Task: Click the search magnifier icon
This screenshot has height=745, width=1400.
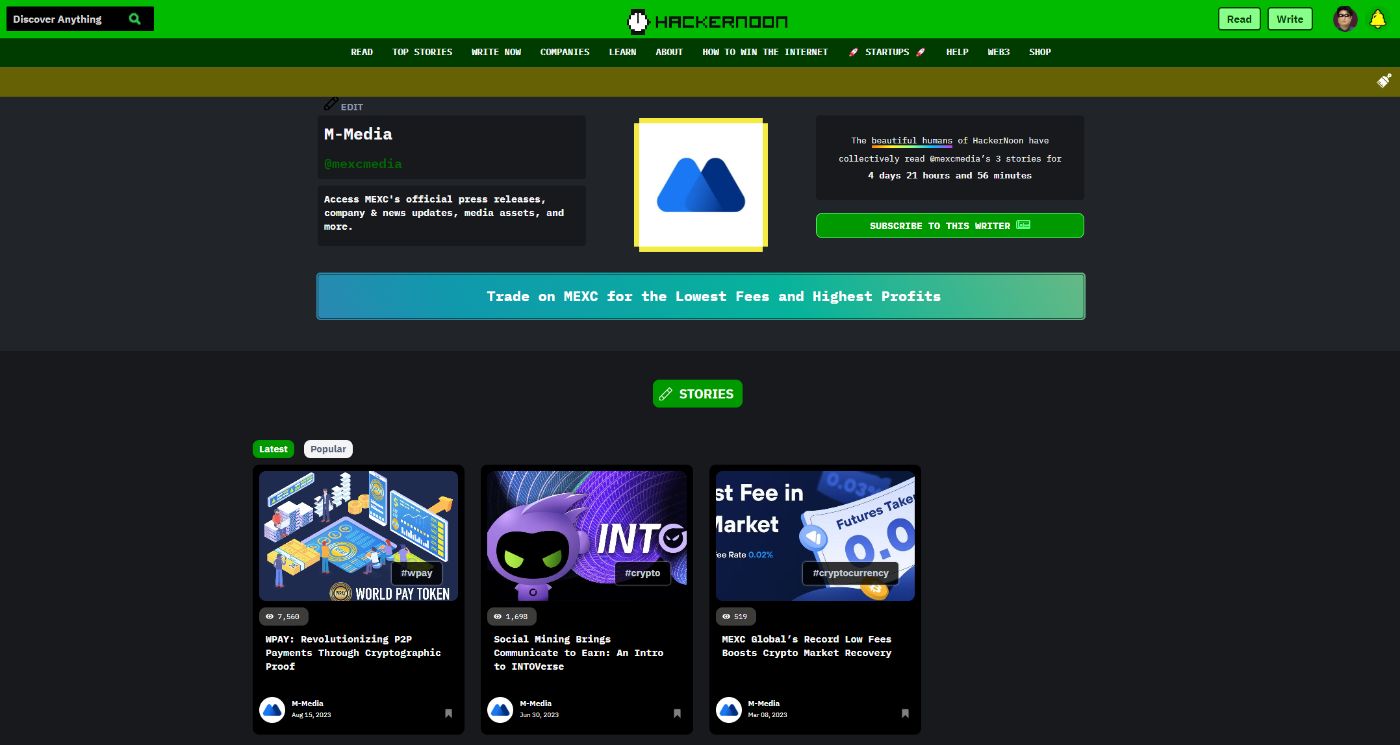Action: (x=135, y=19)
